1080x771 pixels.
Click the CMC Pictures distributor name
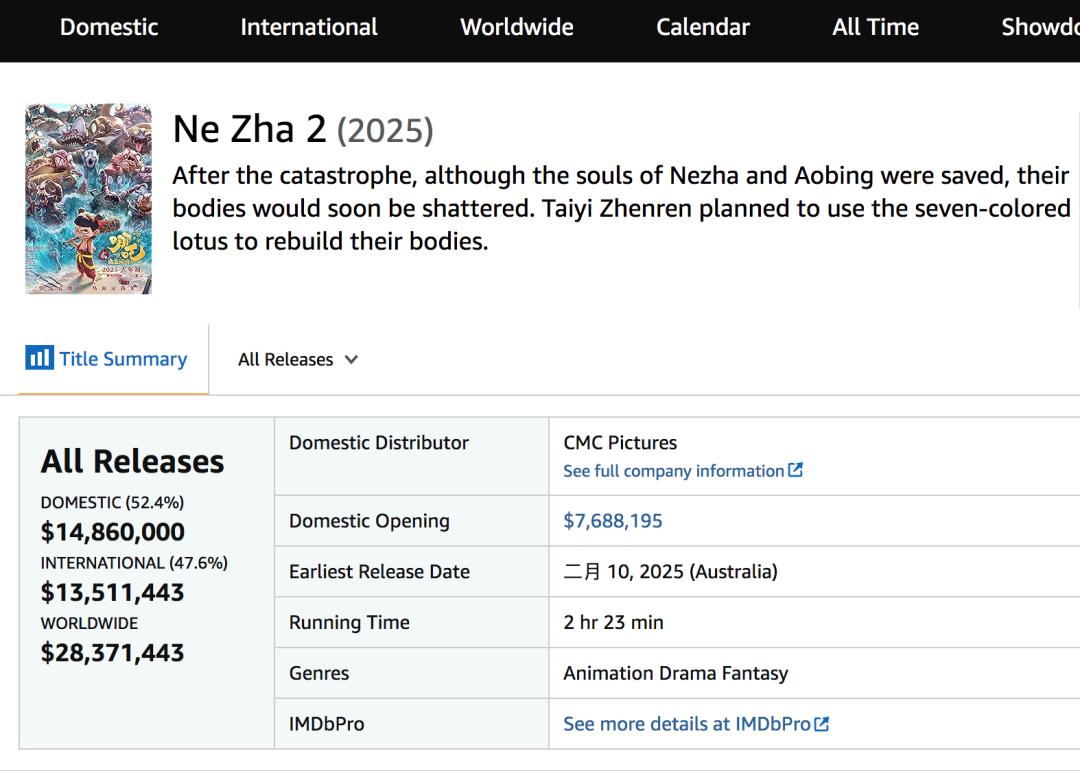620,442
